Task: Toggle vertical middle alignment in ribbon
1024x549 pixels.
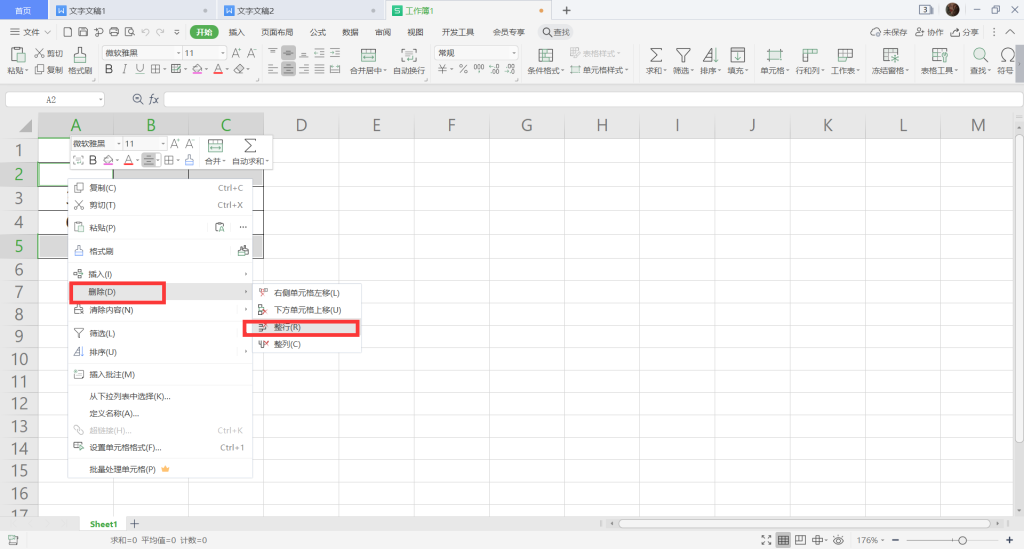Action: (288, 53)
